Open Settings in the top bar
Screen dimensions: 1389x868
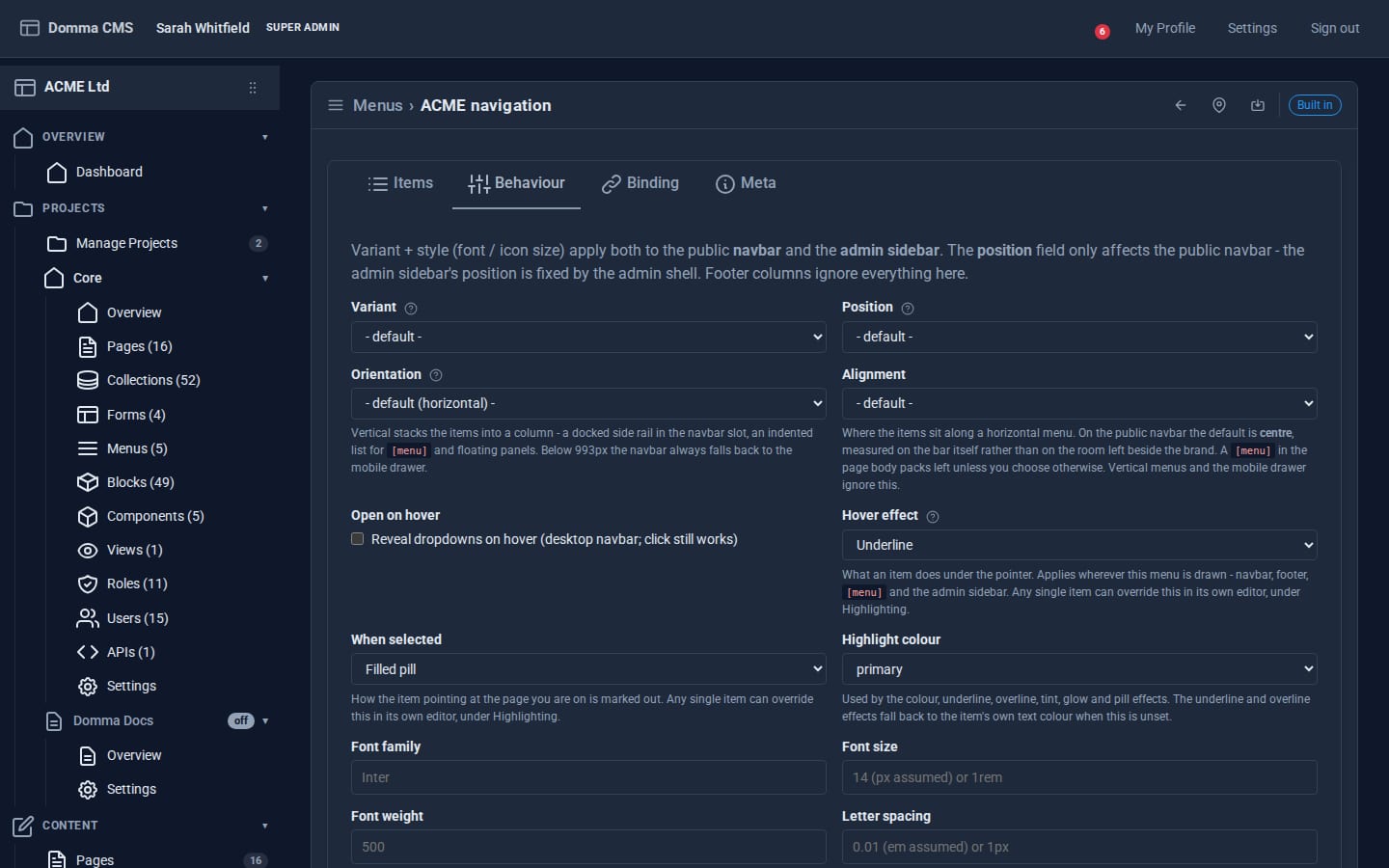(x=1252, y=28)
